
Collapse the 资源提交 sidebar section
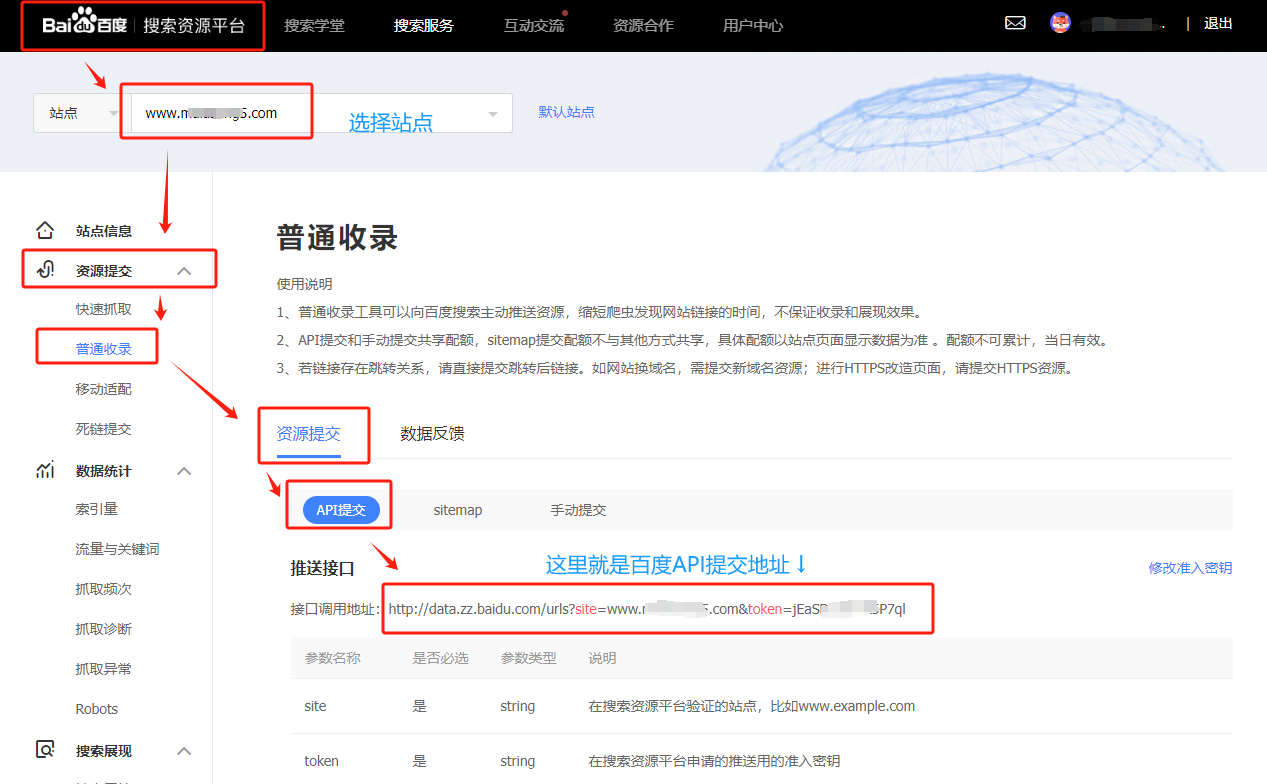click(184, 271)
